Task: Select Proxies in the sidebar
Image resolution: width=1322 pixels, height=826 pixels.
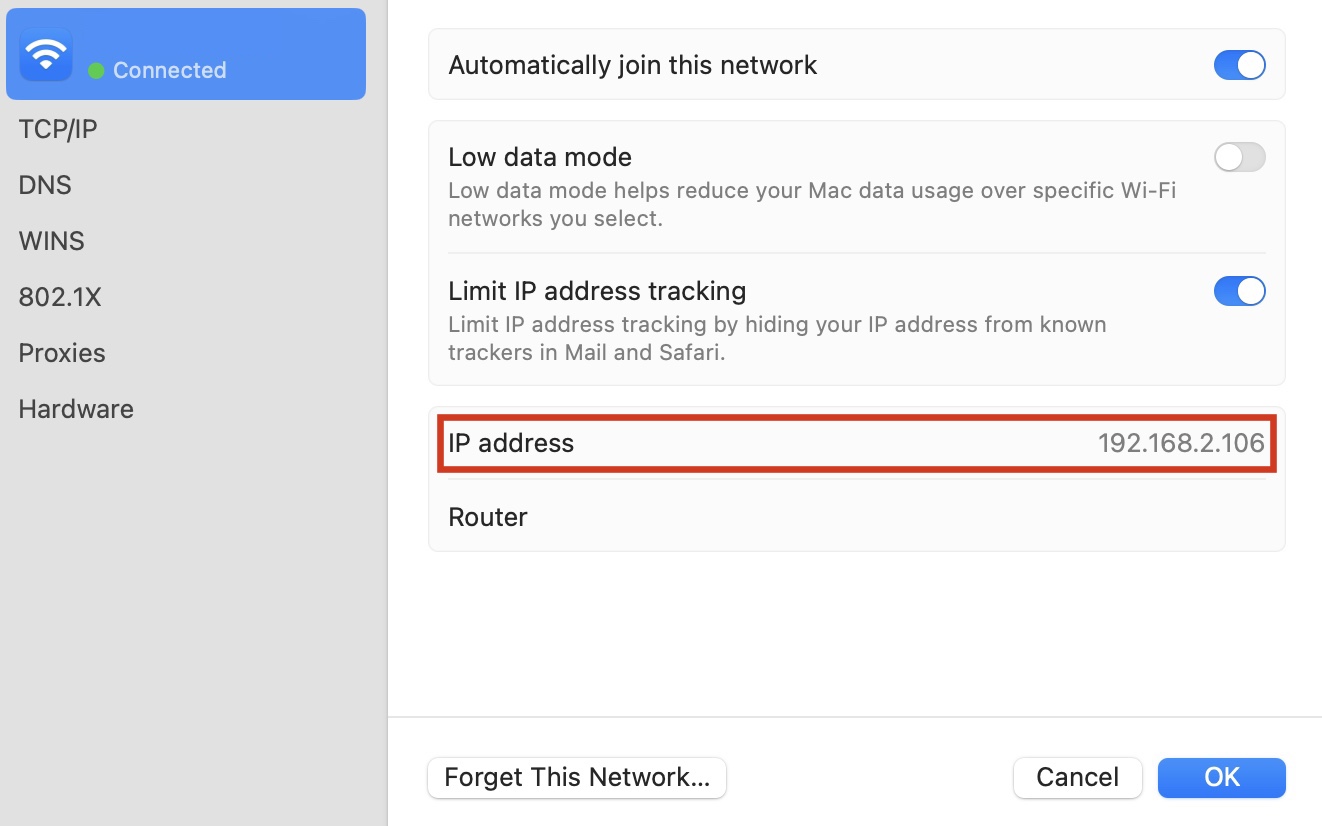Action: 61,352
